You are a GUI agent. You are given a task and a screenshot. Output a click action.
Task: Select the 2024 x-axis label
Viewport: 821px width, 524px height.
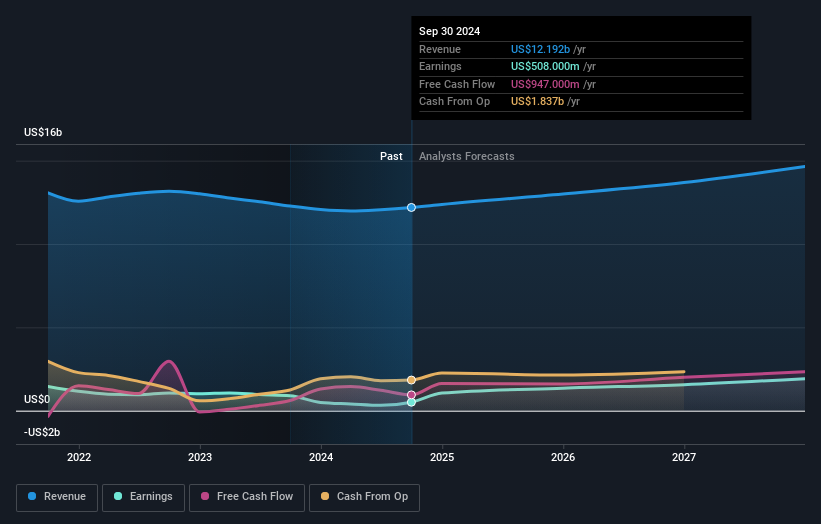pyautogui.click(x=321, y=458)
